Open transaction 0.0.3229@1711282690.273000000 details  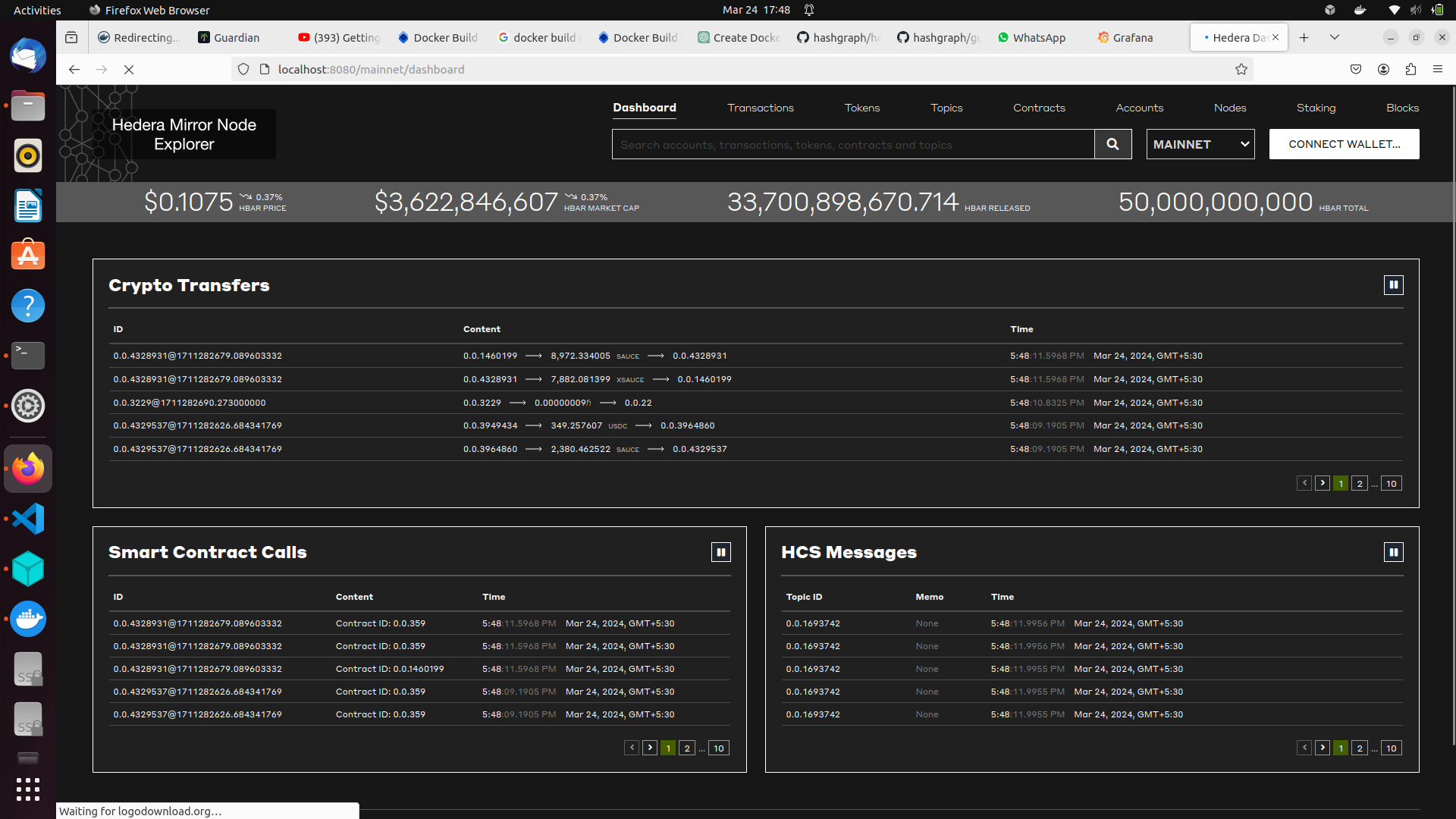(190, 402)
